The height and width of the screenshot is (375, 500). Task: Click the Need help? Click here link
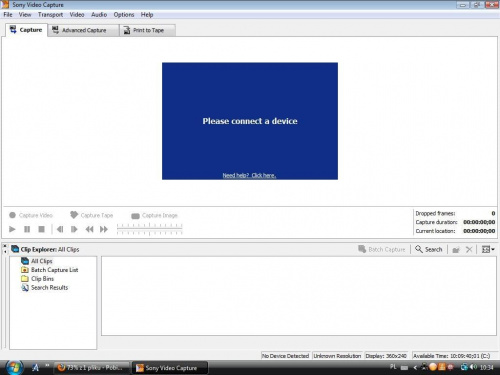(249, 175)
